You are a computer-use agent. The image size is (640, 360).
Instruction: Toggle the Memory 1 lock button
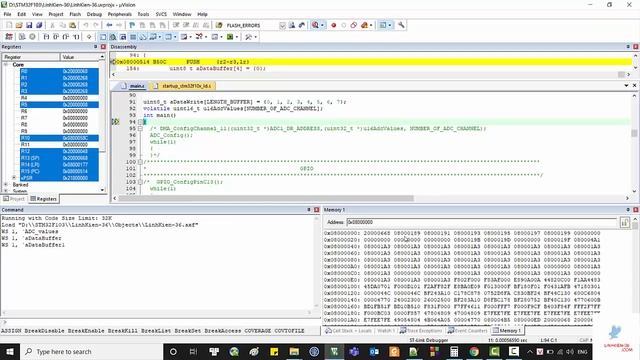pyautogui.click(x=624, y=222)
